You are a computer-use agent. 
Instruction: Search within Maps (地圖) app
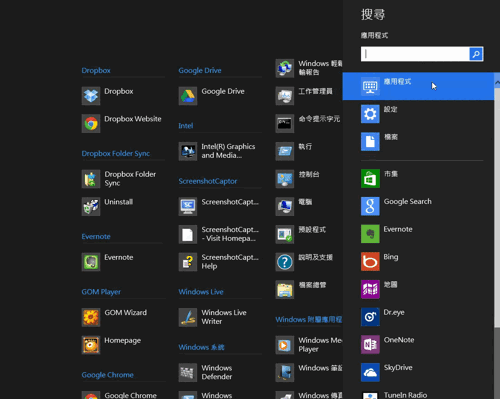[x=418, y=289]
